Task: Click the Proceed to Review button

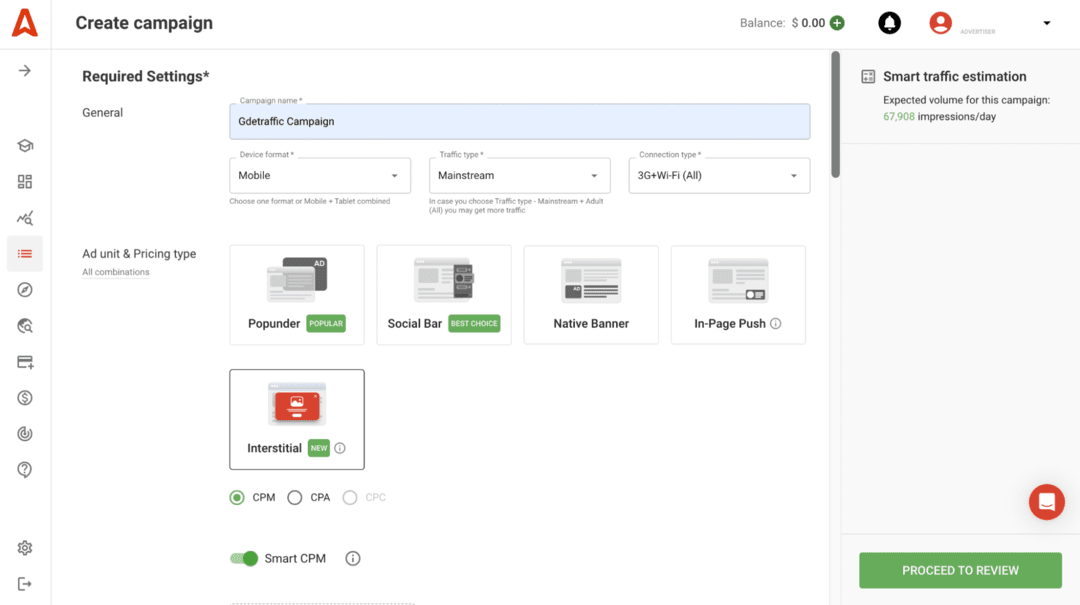Action: pyautogui.click(x=960, y=570)
